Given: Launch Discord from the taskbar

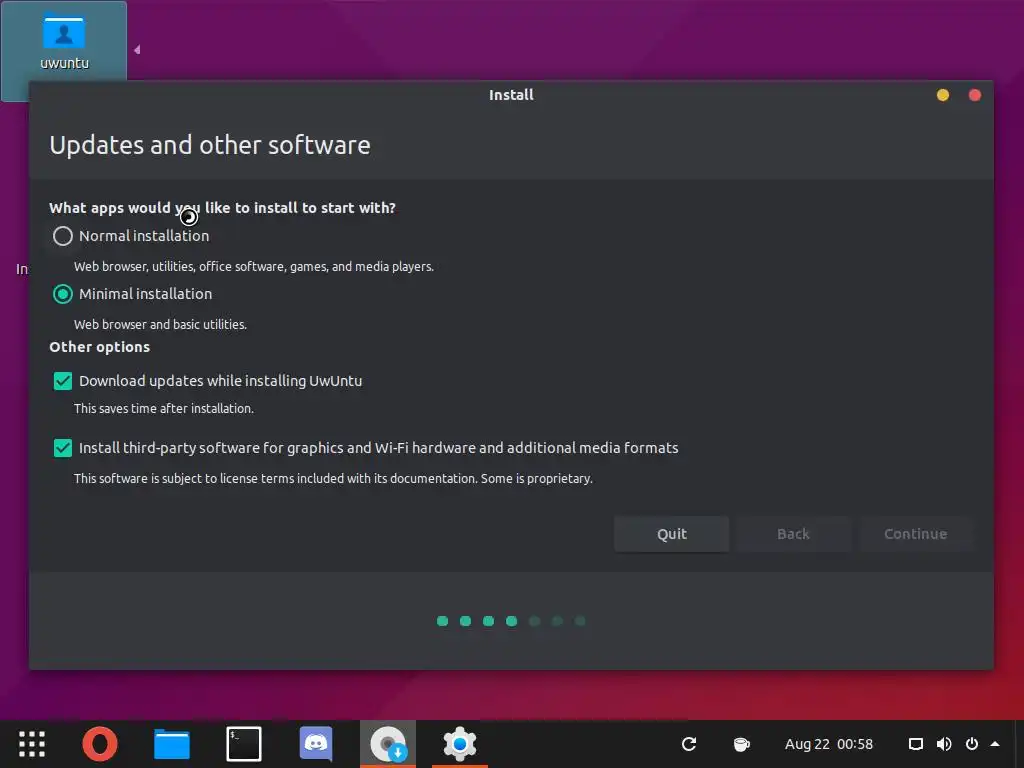Looking at the screenshot, I should coord(316,744).
